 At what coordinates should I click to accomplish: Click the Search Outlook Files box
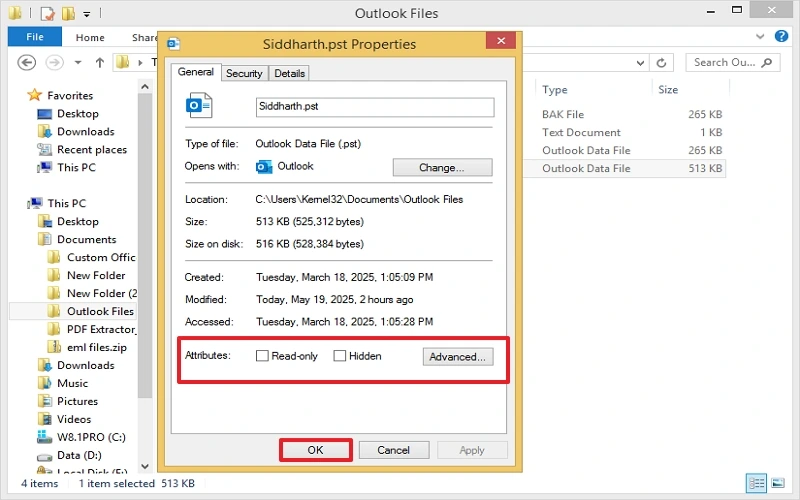(x=732, y=62)
